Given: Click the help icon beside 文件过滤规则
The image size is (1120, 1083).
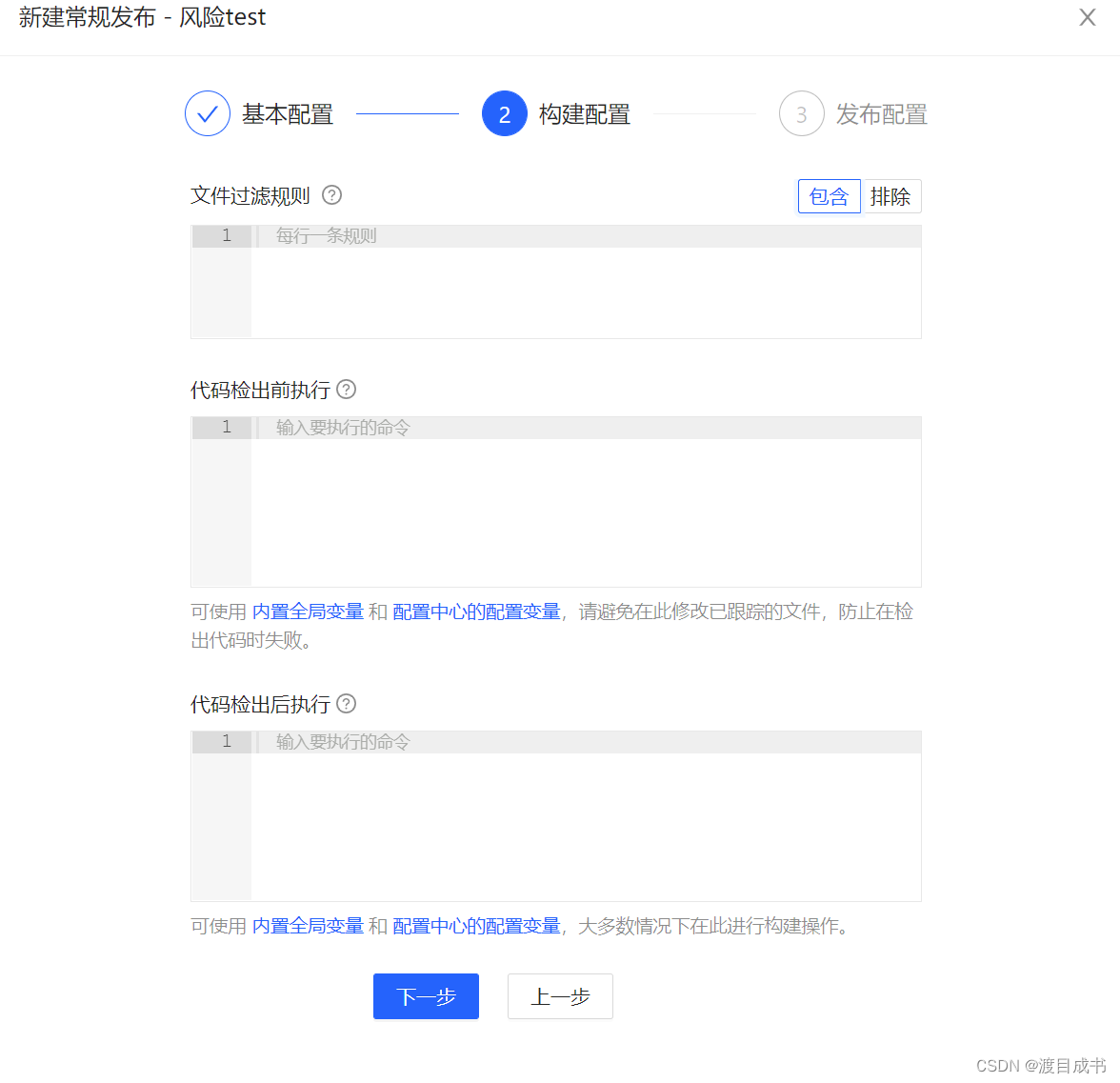Looking at the screenshot, I should [330, 195].
